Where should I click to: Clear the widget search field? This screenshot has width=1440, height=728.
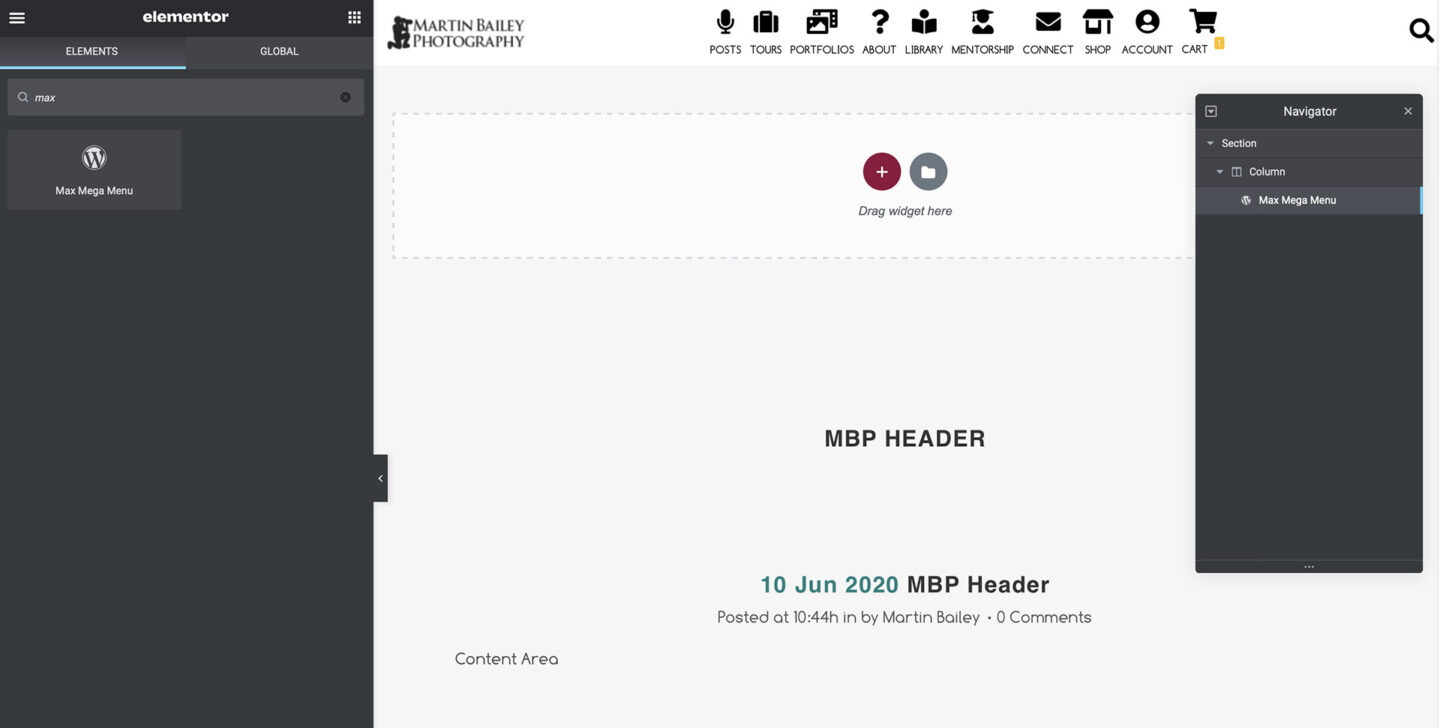(345, 98)
